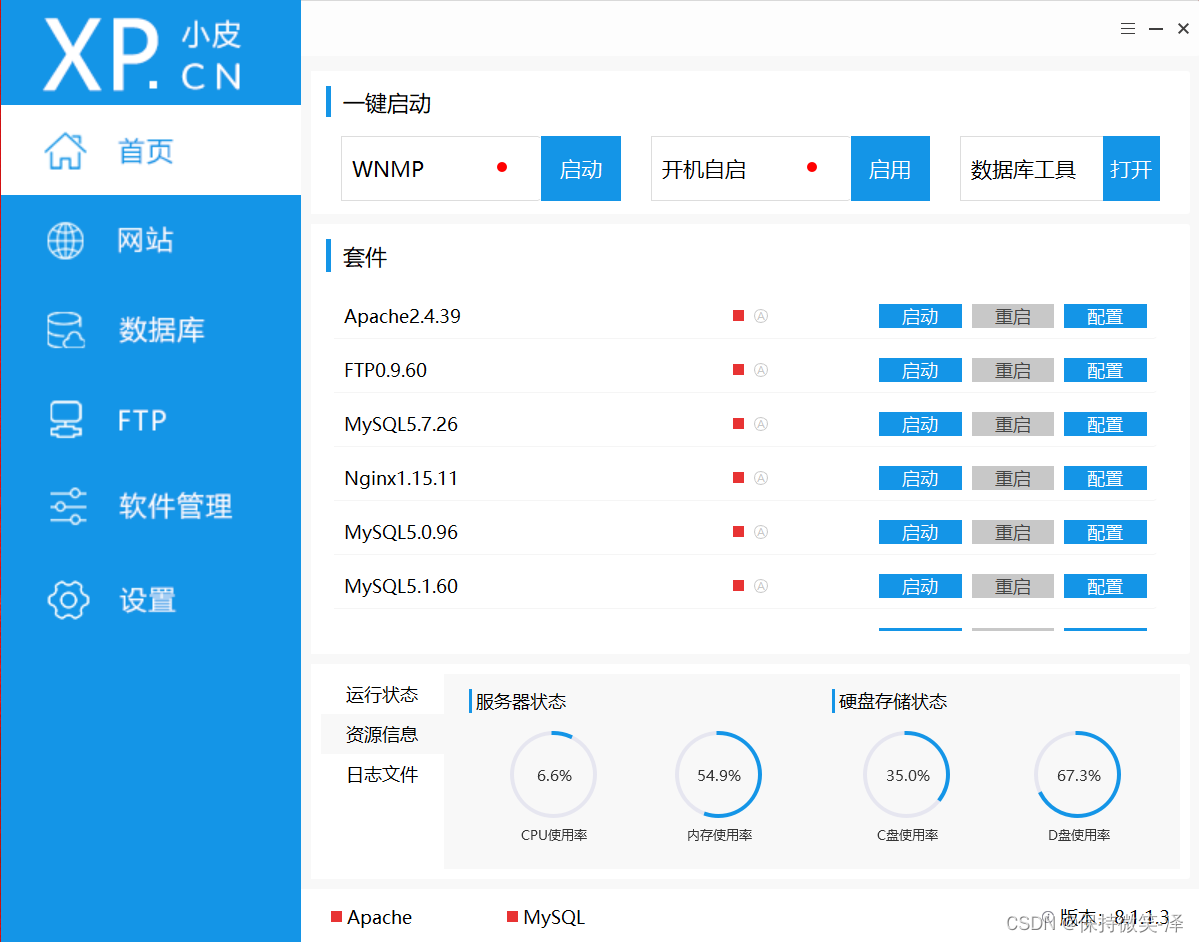Screen dimensions: 1199x942
Task: Start FTP0.9.60 service
Action: tap(920, 370)
